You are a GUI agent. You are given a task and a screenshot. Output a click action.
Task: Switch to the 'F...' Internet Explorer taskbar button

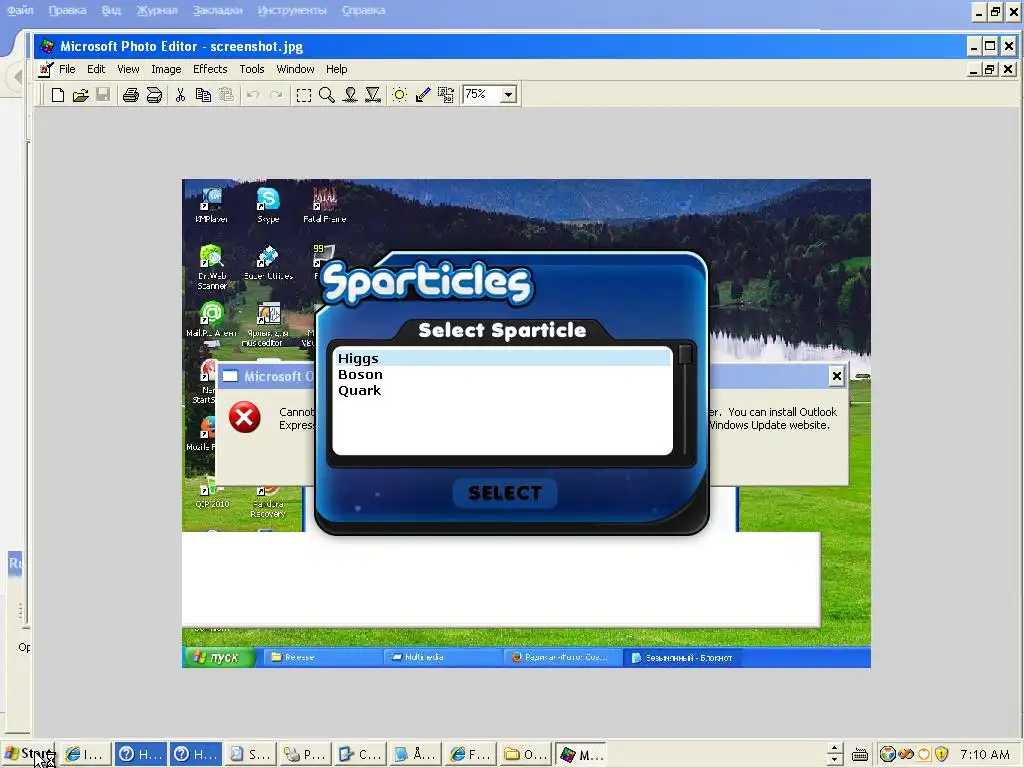(x=470, y=754)
